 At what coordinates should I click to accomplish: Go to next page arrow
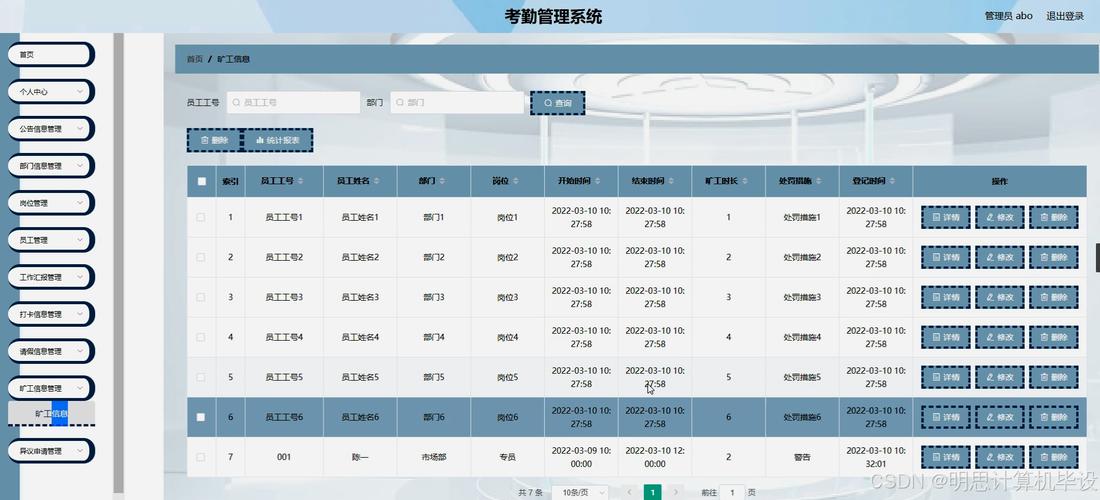click(675, 492)
